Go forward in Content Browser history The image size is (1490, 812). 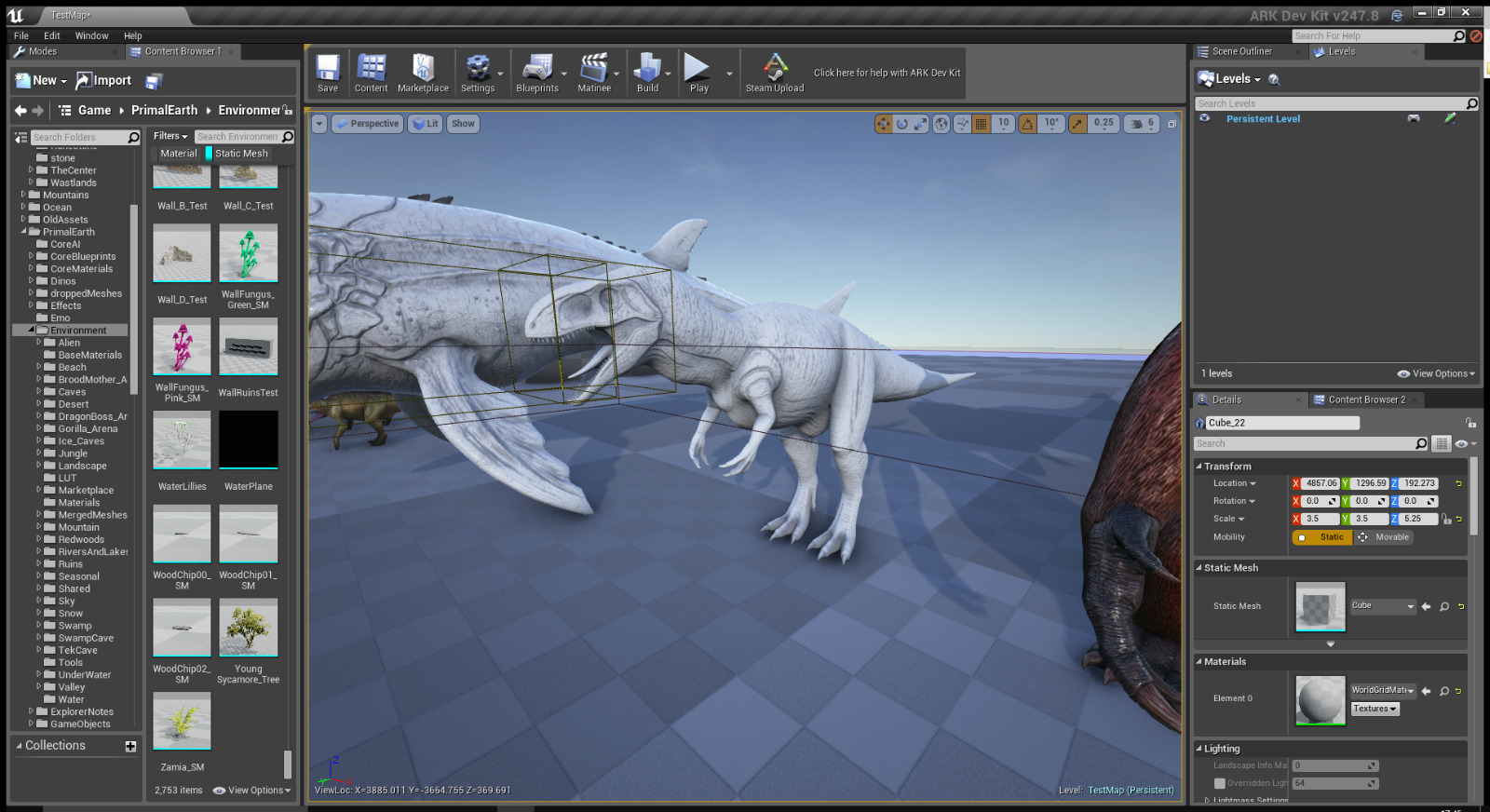(38, 111)
